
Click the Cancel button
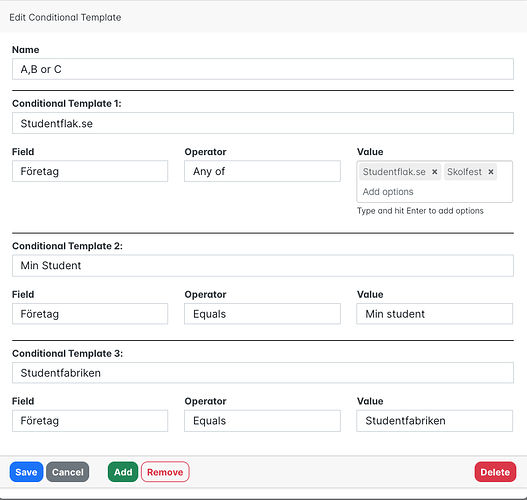68,472
